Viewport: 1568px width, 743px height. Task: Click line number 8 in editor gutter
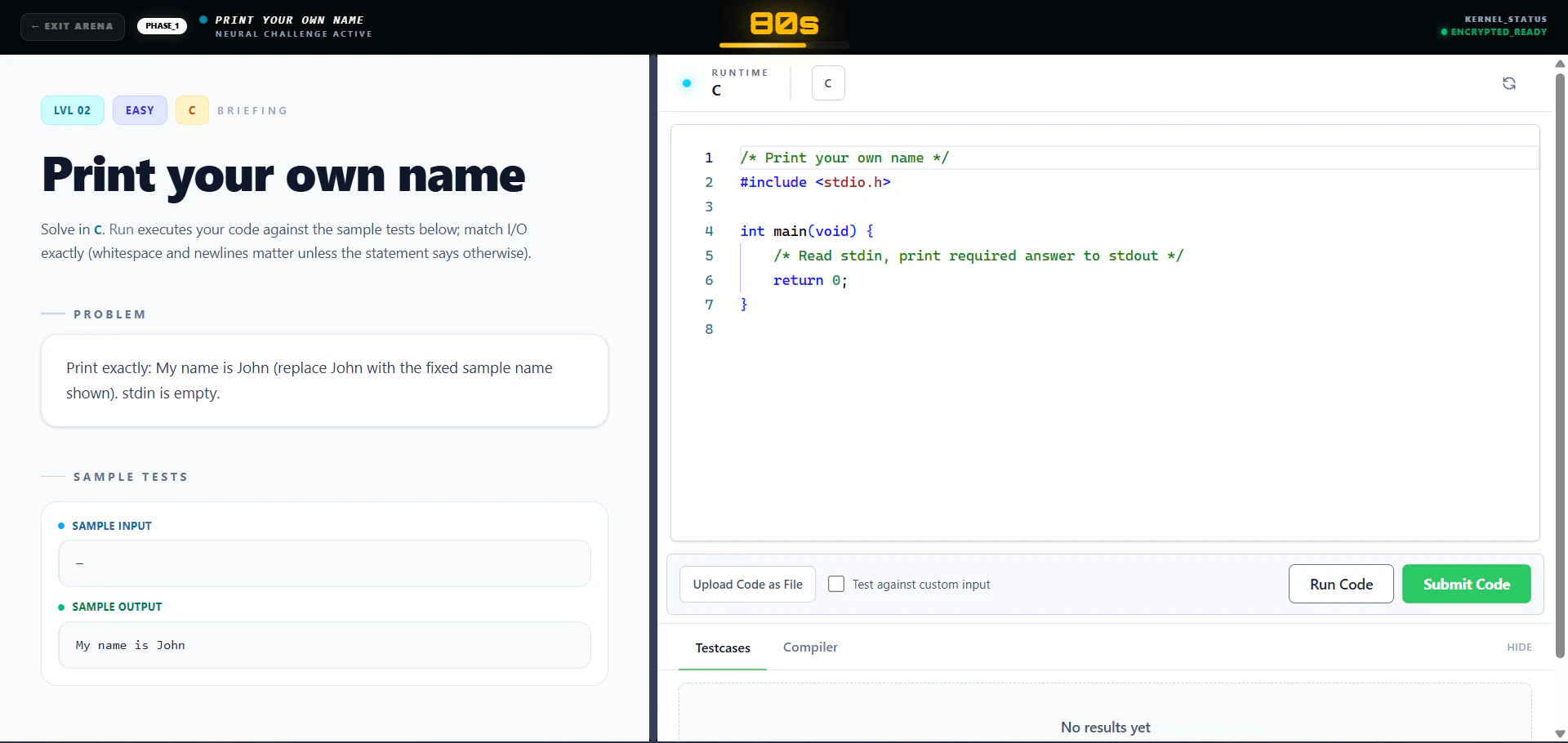pos(709,329)
